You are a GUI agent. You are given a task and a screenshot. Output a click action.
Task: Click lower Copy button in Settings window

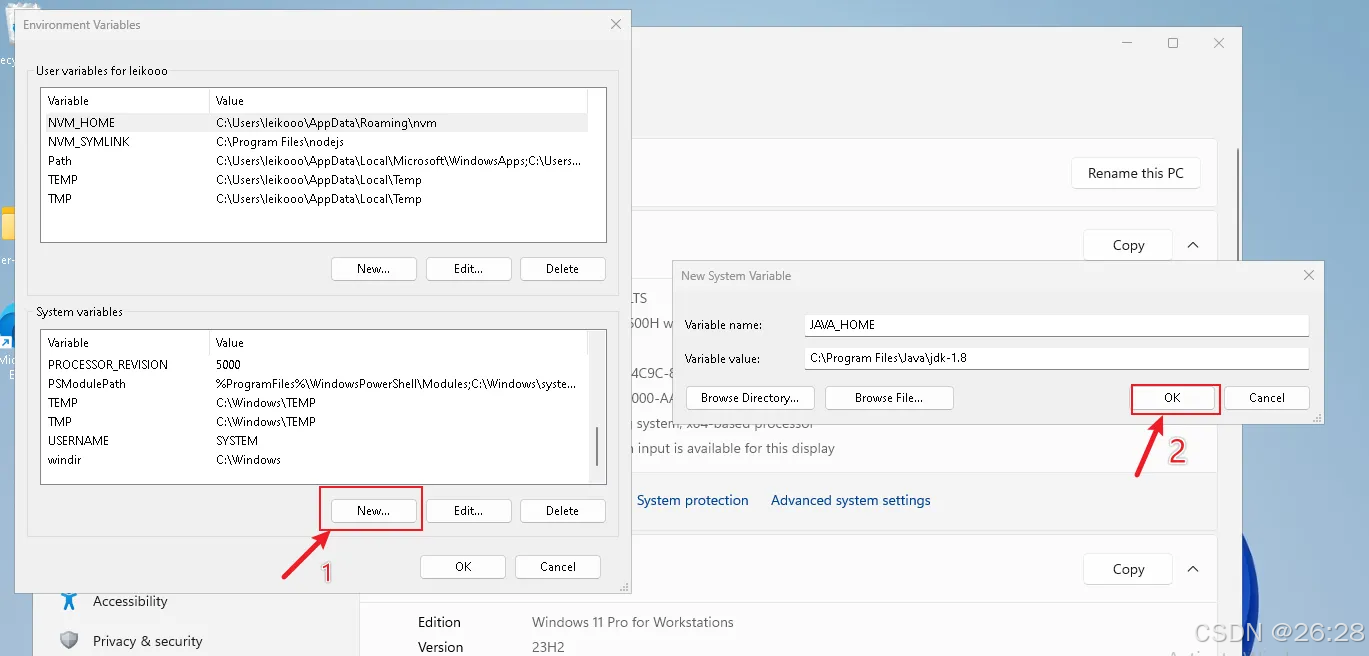pyautogui.click(x=1128, y=569)
